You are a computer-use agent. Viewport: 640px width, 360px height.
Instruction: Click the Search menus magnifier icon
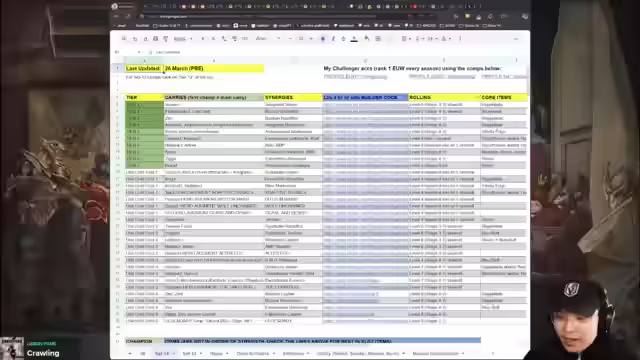click(x=124, y=38)
